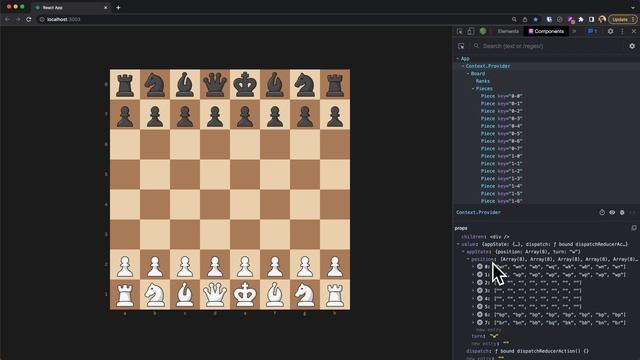Toggle the device toolbar icon in DevTools
The image size is (640, 360).
pyautogui.click(x=471, y=31)
